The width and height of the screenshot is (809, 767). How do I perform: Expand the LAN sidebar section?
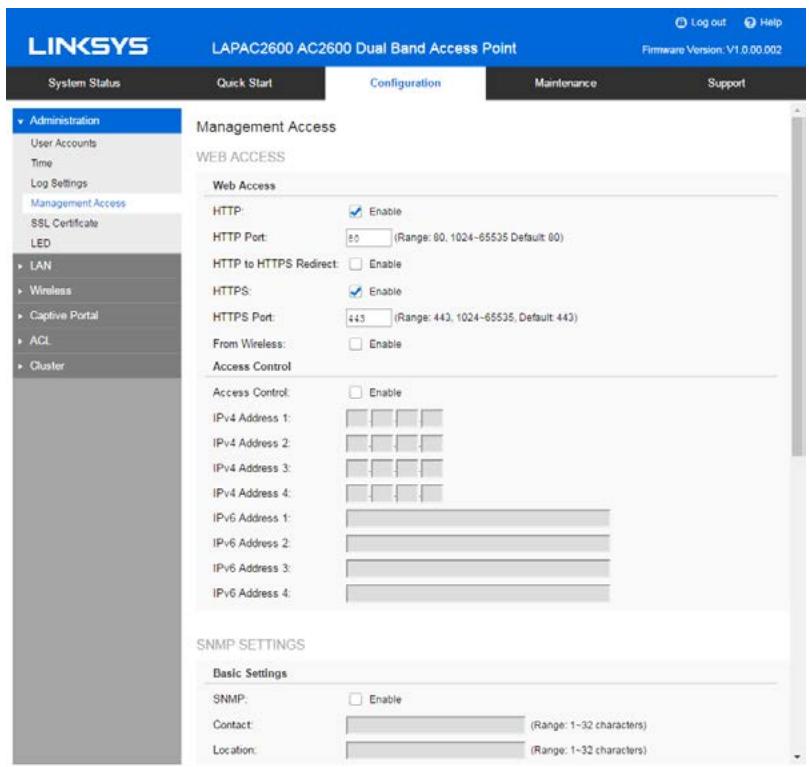97,266
